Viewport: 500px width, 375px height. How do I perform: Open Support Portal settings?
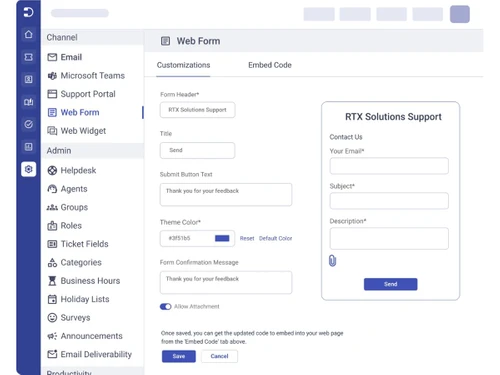click(x=88, y=94)
